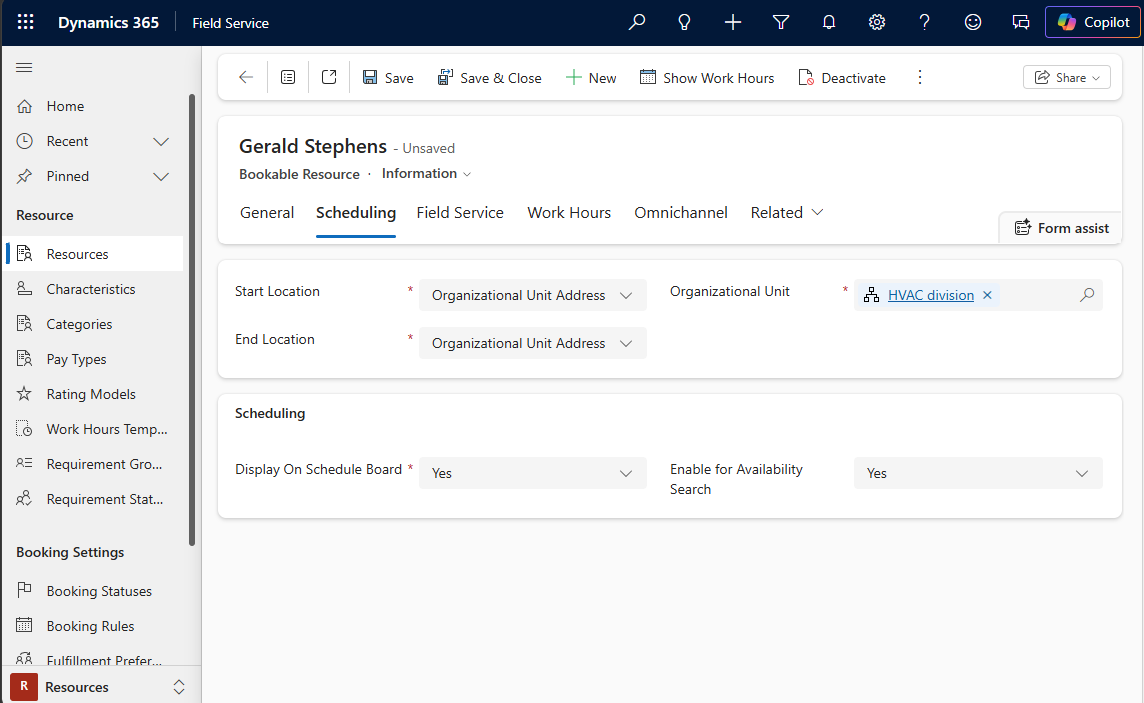Viewport: 1144px width, 703px height.
Task: Switch to the Field Service tab
Action: click(x=460, y=213)
